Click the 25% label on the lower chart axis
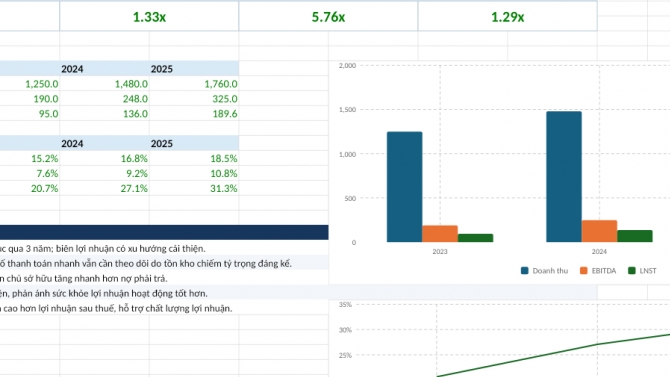 (345, 355)
